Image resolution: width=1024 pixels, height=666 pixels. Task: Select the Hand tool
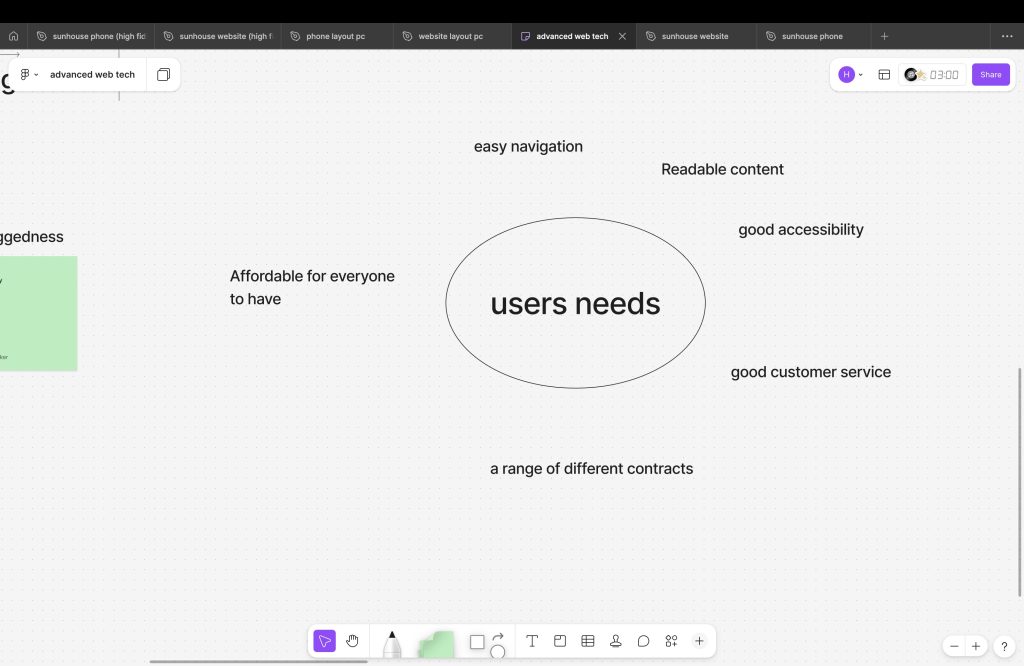point(352,641)
